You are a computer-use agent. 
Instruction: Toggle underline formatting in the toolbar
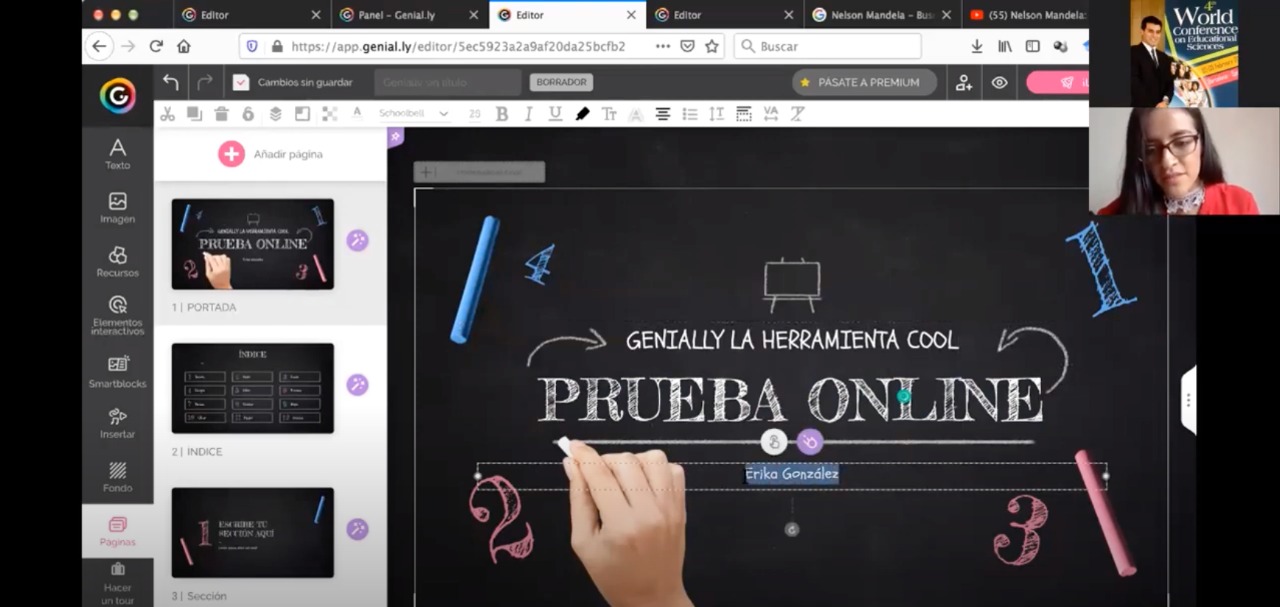click(x=554, y=113)
